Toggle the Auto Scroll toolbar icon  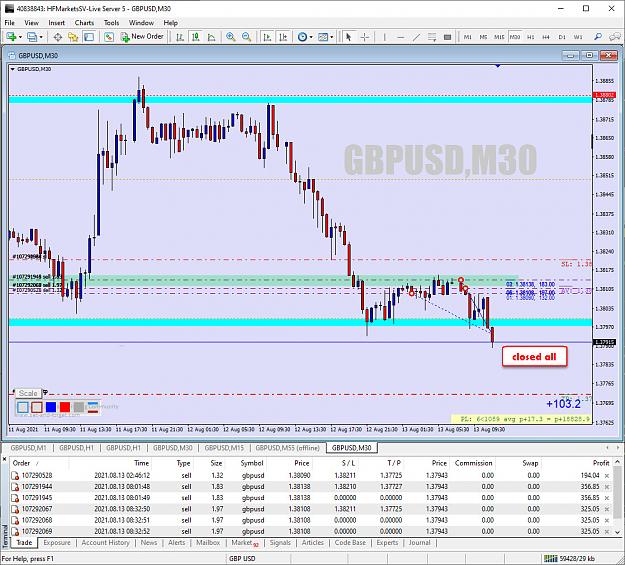[x=267, y=37]
